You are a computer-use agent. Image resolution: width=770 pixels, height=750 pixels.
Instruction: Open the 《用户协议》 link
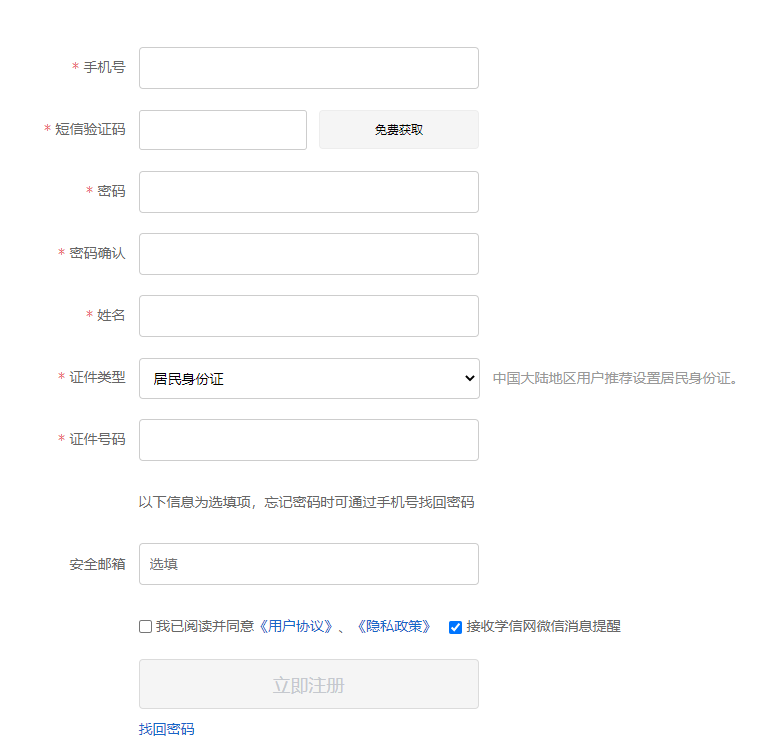(296, 626)
